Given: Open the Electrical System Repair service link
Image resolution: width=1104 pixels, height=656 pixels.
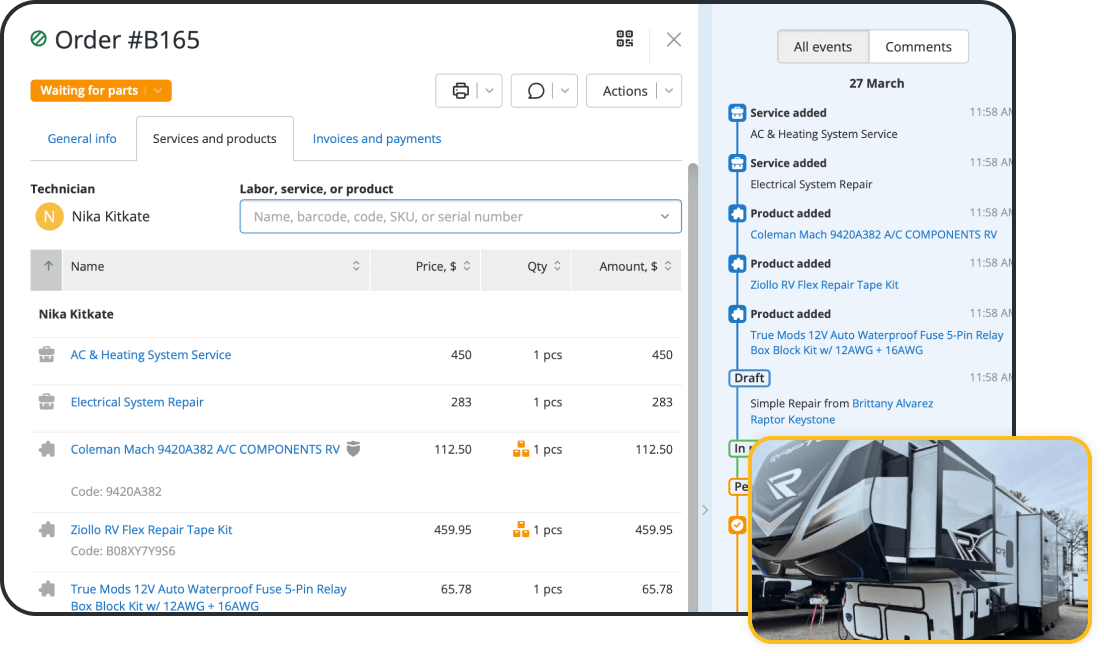Looking at the screenshot, I should [137, 401].
